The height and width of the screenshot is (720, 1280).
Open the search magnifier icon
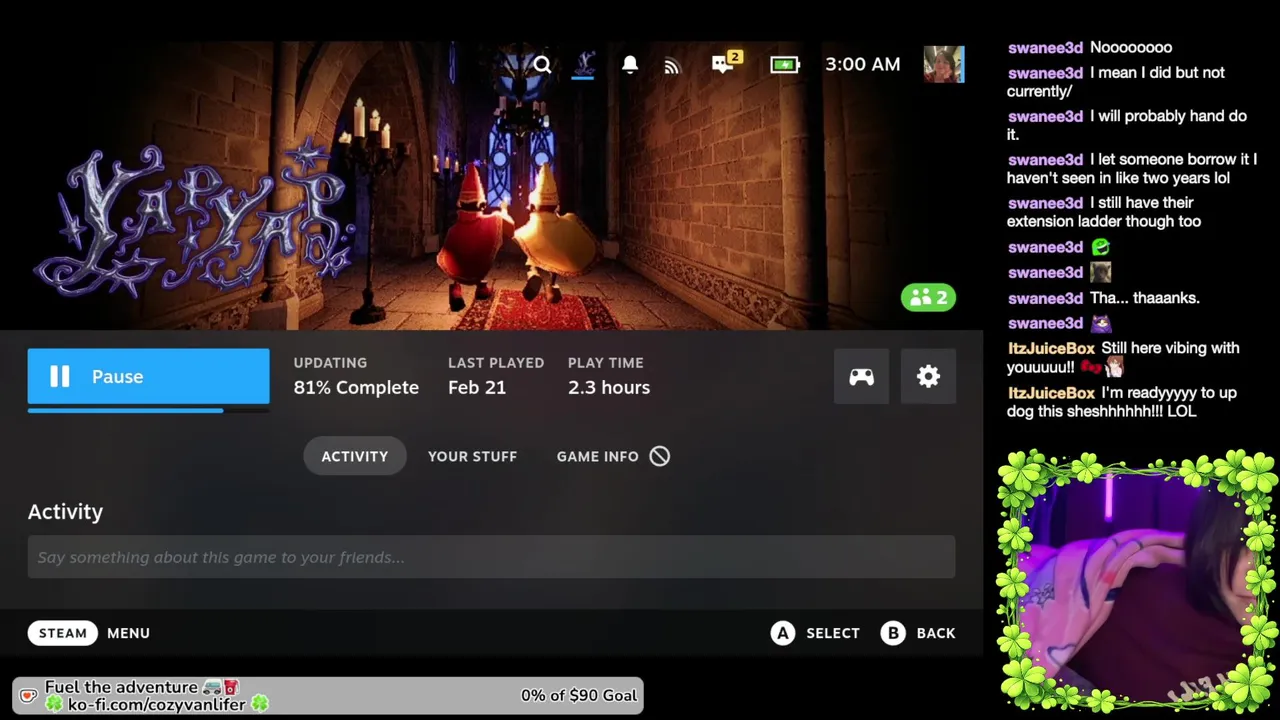pyautogui.click(x=542, y=65)
